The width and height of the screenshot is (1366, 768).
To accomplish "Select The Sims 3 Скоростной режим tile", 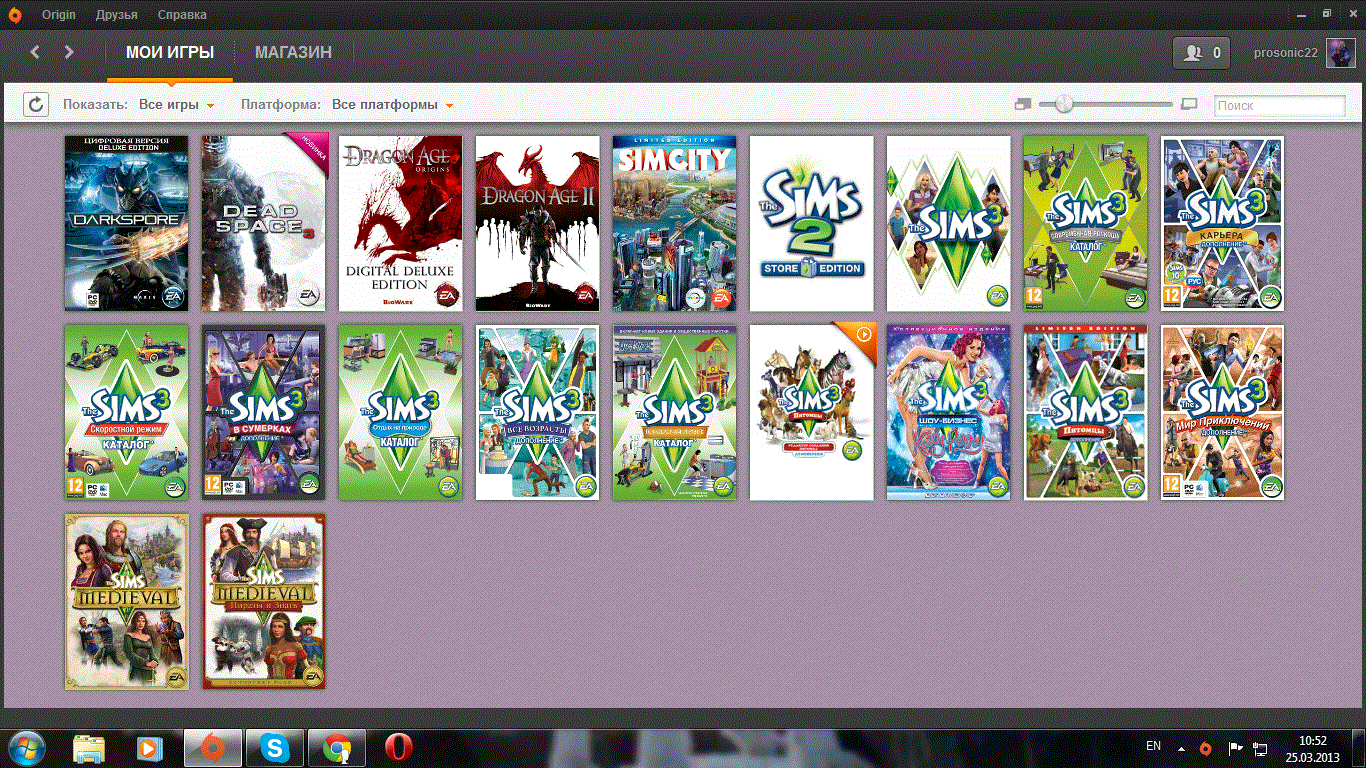I will pos(126,412).
